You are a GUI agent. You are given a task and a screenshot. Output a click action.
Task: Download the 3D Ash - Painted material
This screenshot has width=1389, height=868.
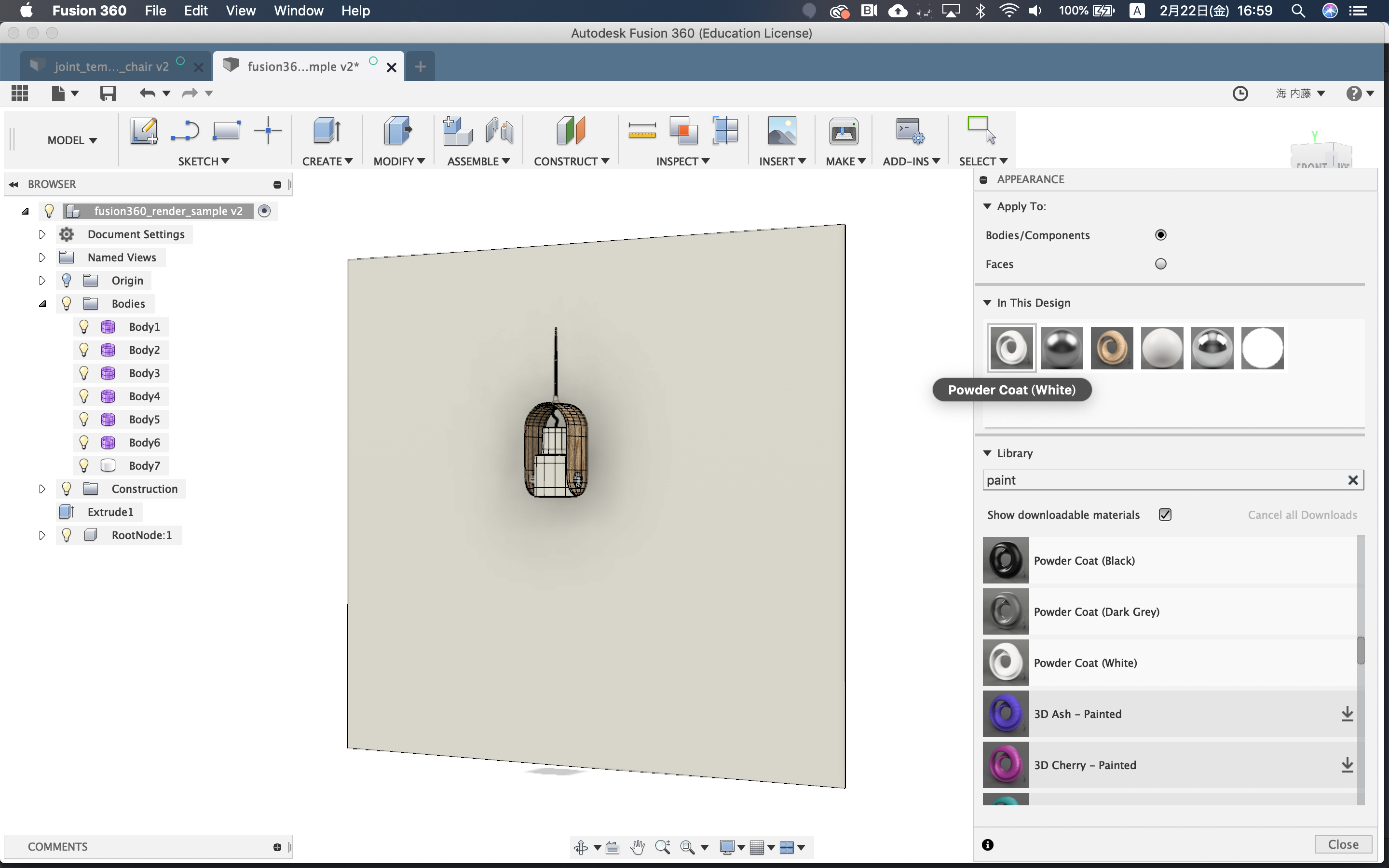coord(1347,714)
